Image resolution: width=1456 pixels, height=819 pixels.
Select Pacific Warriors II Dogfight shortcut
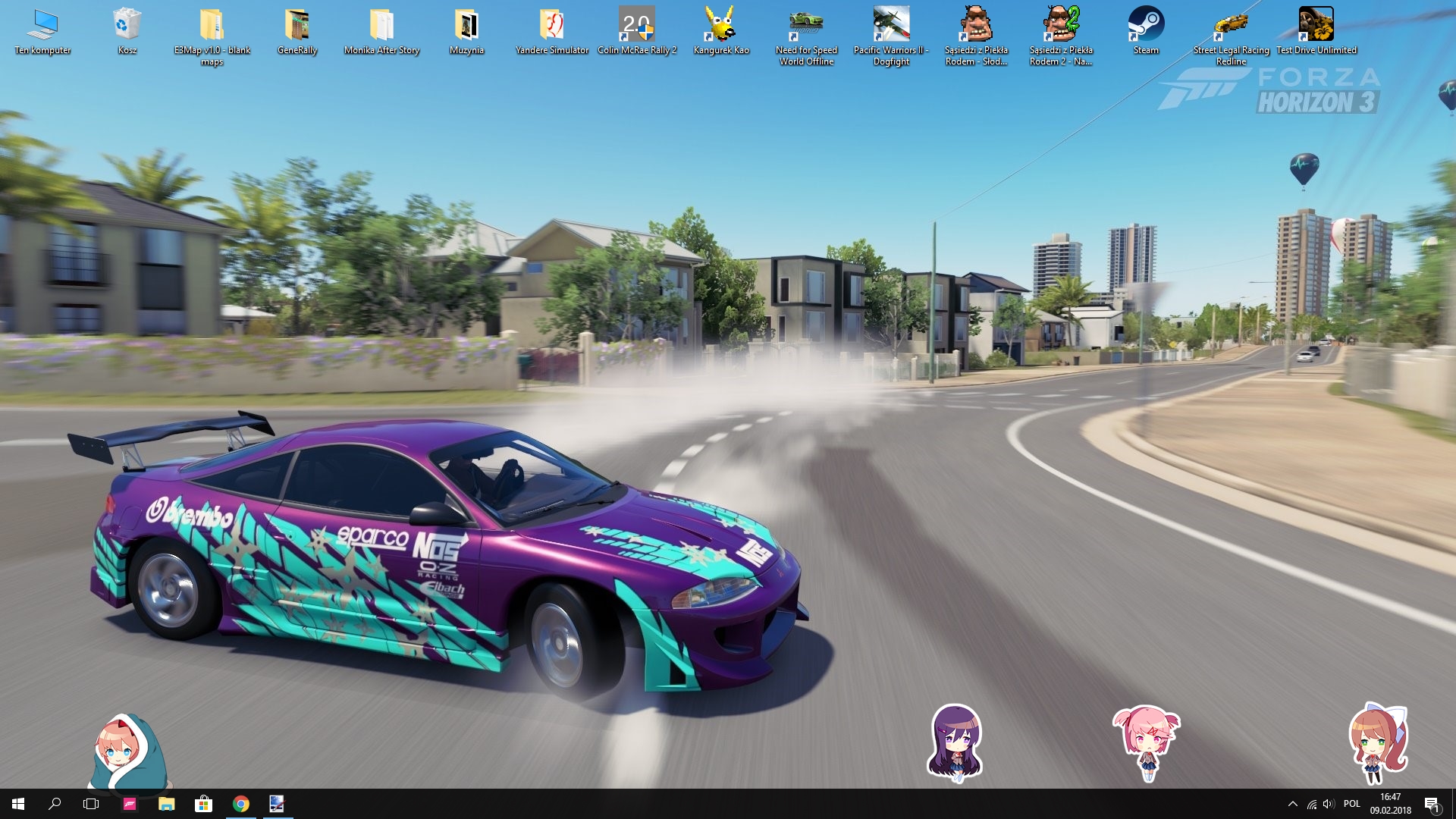pos(891,36)
